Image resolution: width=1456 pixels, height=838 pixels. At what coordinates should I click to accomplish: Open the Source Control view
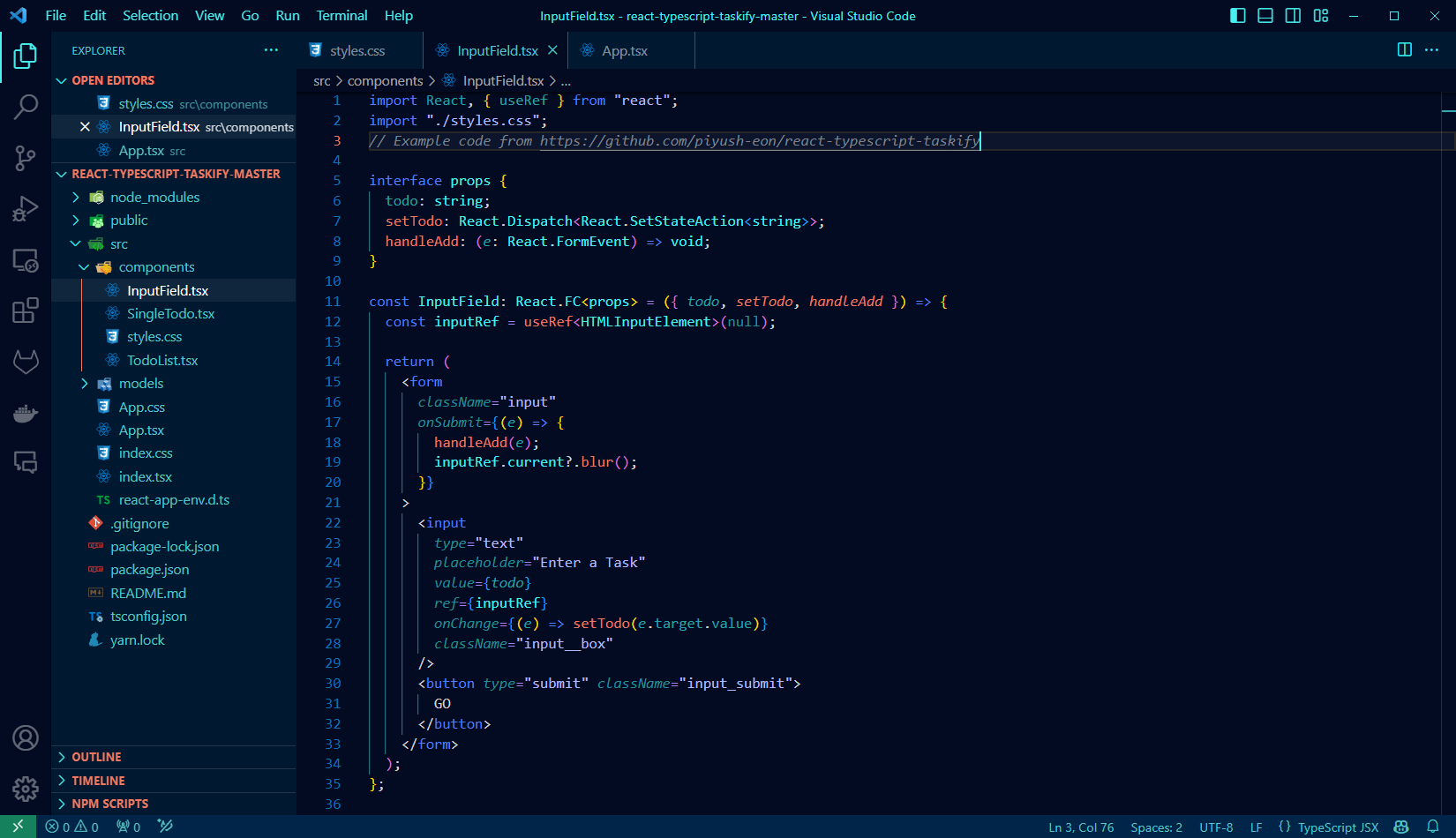[26, 158]
